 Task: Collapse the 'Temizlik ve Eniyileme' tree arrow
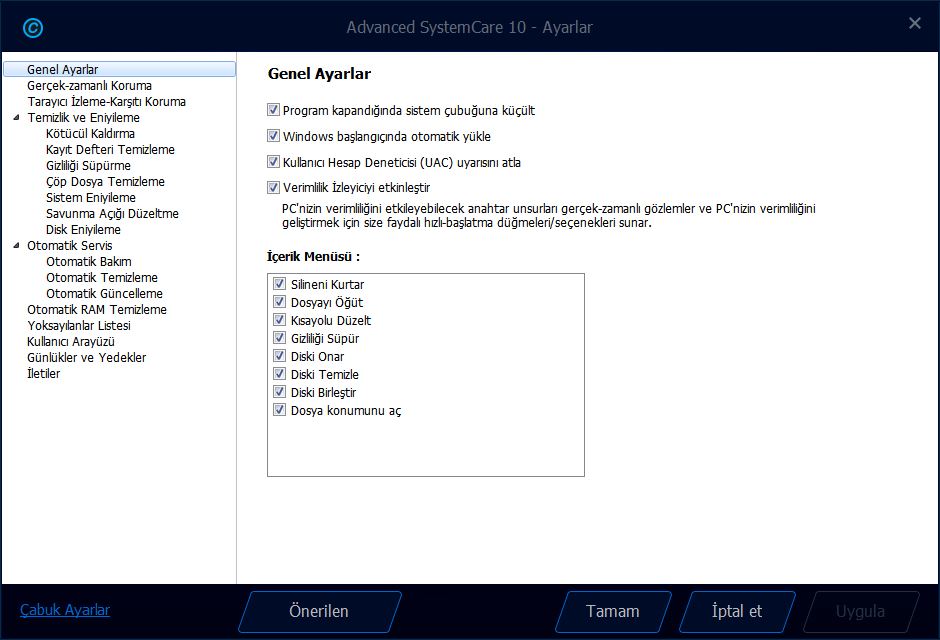coord(16,117)
